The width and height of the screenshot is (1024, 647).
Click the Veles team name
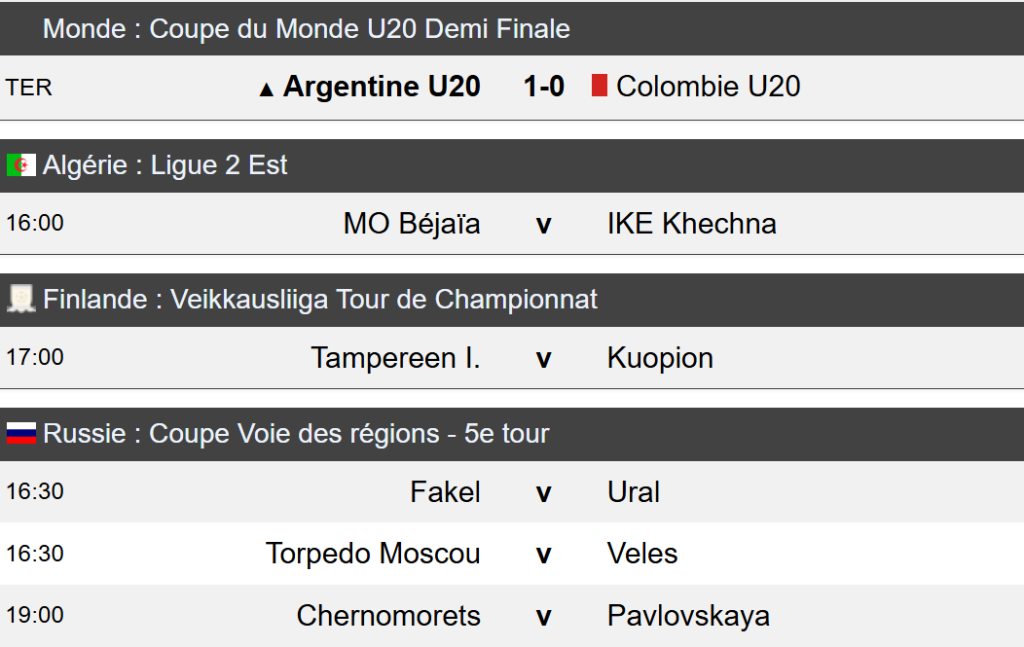pyautogui.click(x=642, y=553)
